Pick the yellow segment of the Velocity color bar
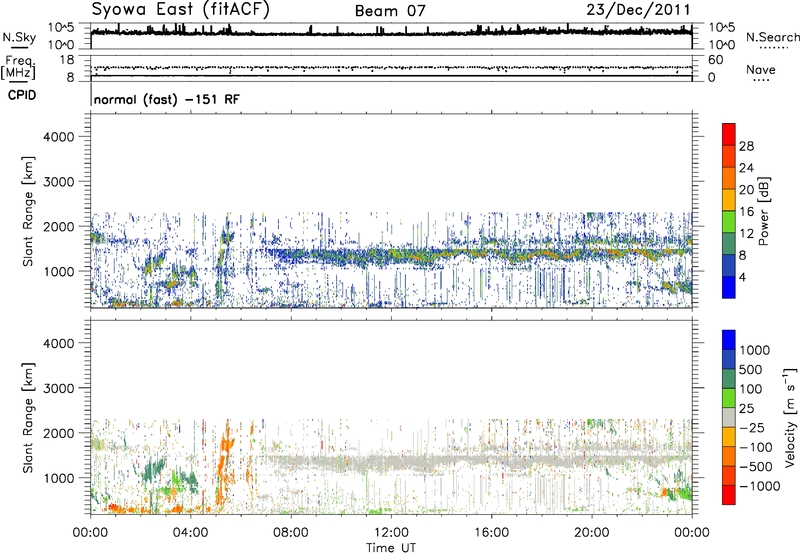Screen dimensions: 800x554 click(729, 438)
